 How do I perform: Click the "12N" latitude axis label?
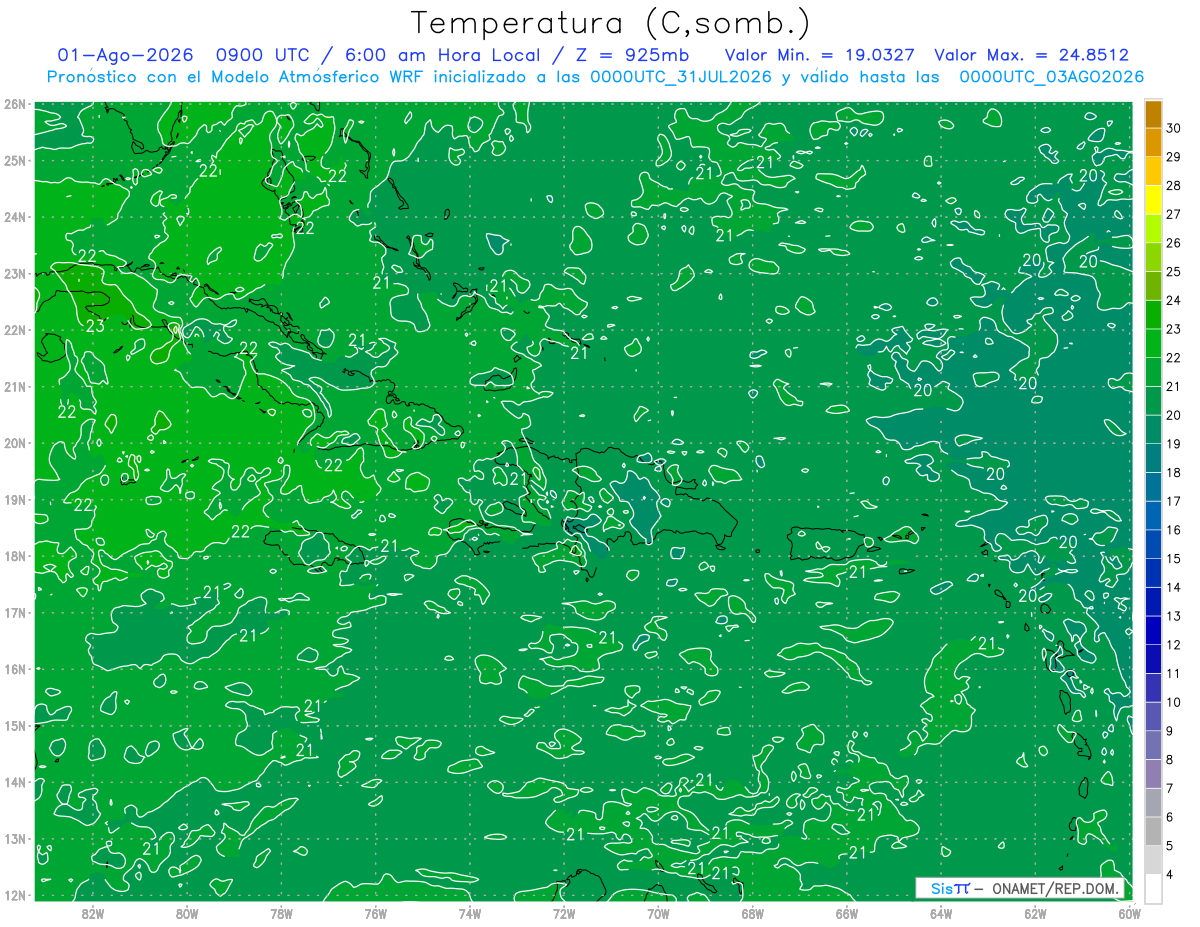click(x=15, y=895)
